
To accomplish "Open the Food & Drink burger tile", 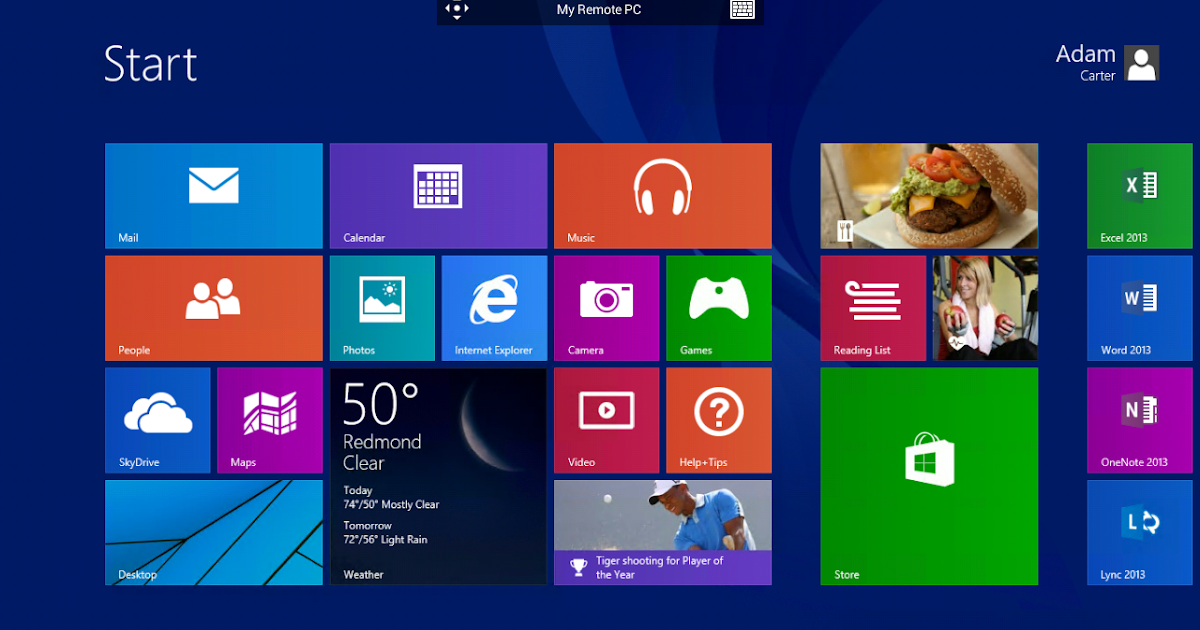I will click(x=930, y=196).
